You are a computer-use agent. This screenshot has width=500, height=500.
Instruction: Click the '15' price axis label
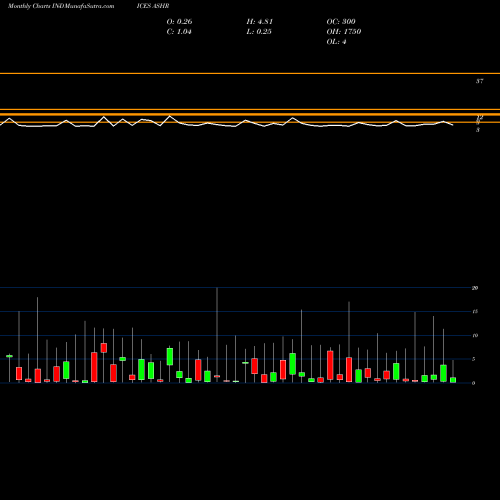click(x=475, y=312)
